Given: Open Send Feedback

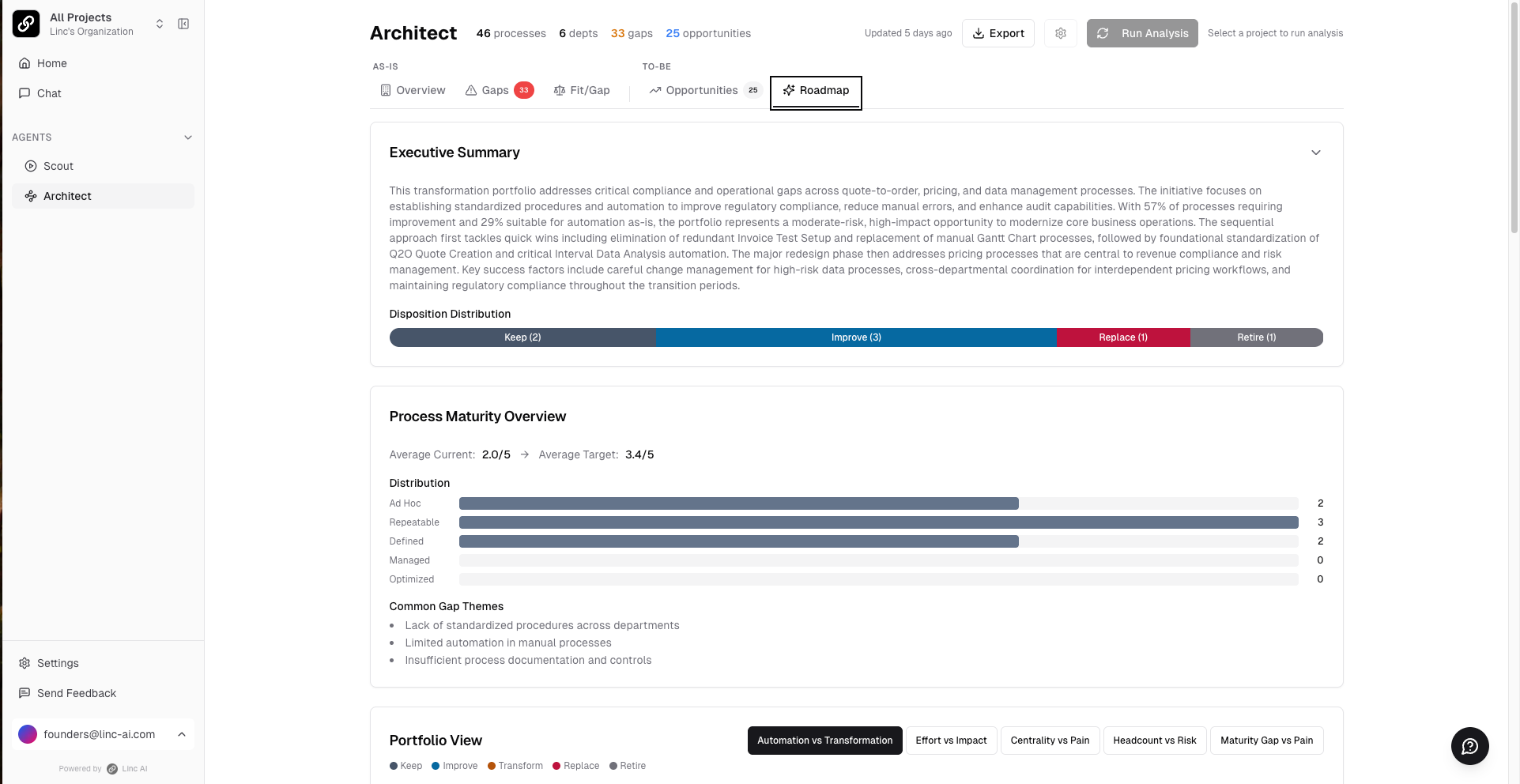Looking at the screenshot, I should tap(76, 693).
